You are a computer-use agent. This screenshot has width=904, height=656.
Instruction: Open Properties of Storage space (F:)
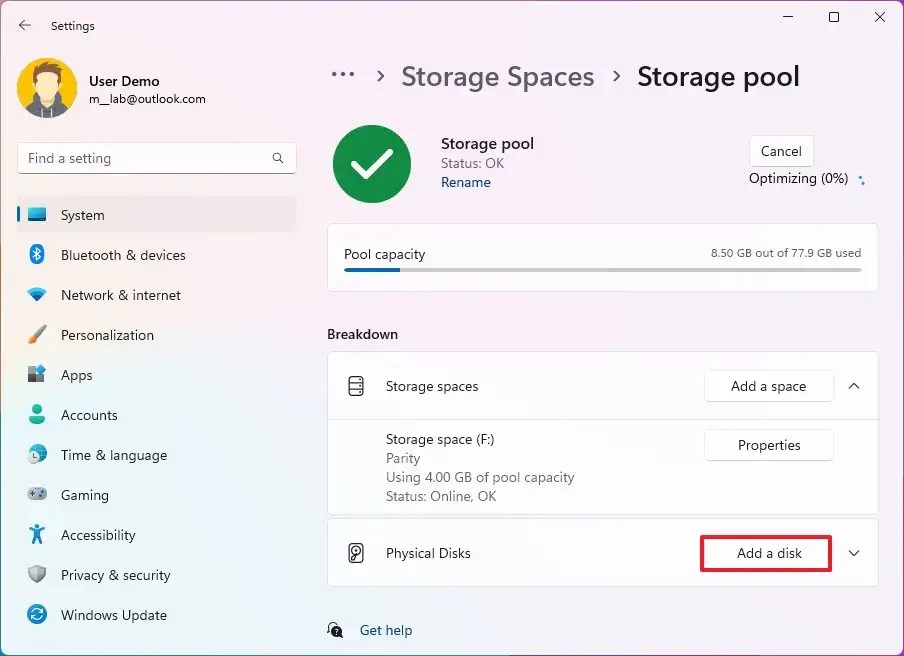[768, 445]
